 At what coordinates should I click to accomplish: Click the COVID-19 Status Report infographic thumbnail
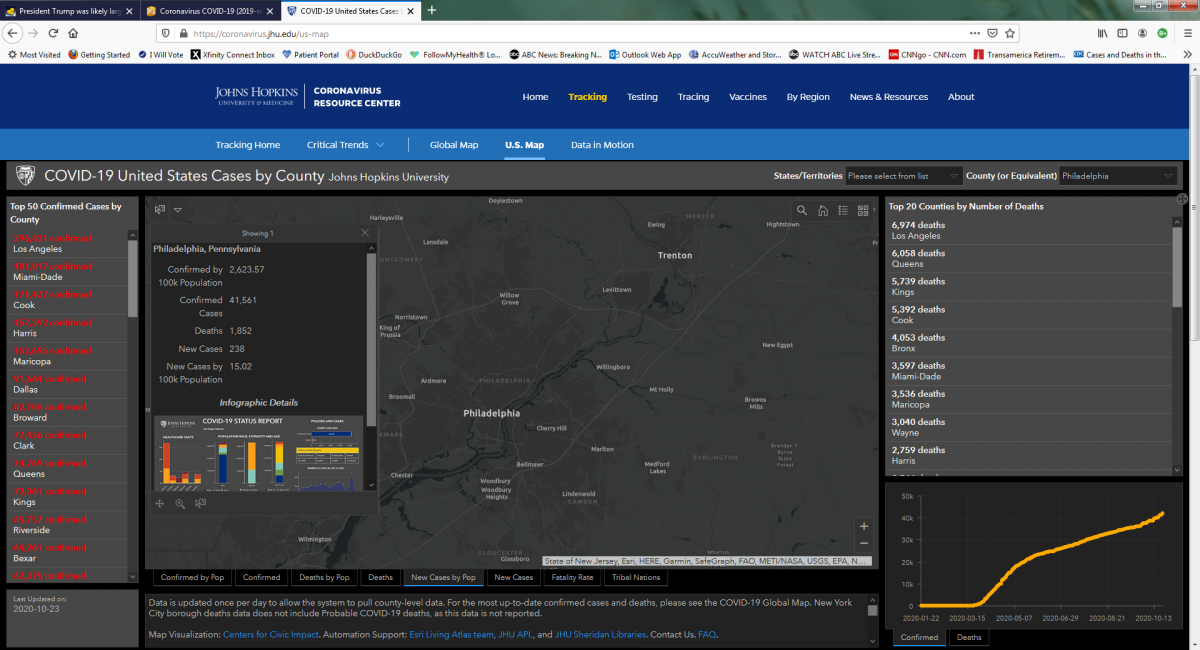coord(258,454)
